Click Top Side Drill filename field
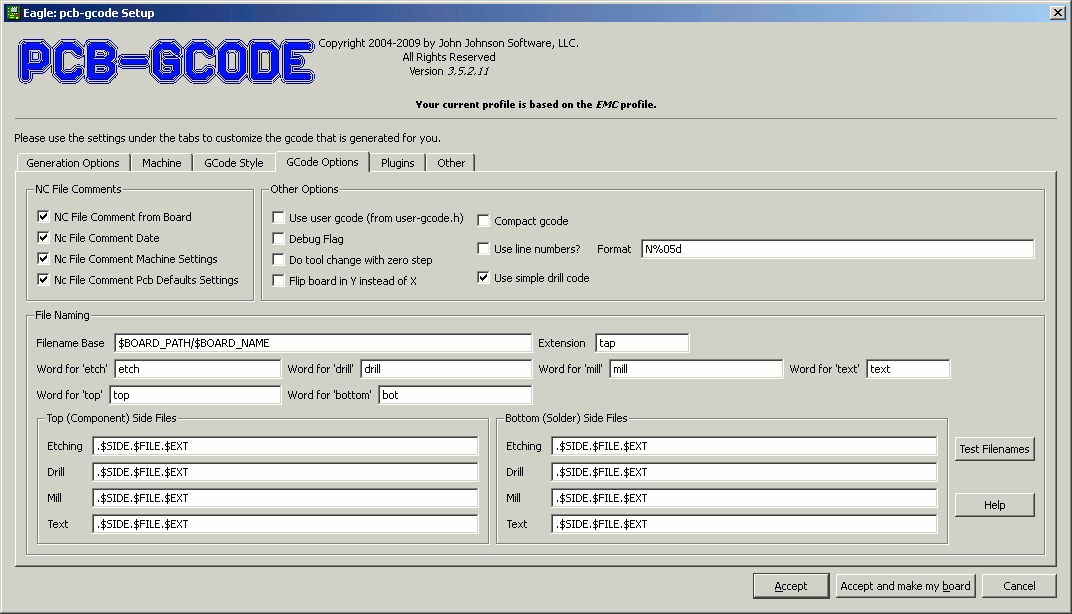Screen dimensions: 1072x614 285,472
